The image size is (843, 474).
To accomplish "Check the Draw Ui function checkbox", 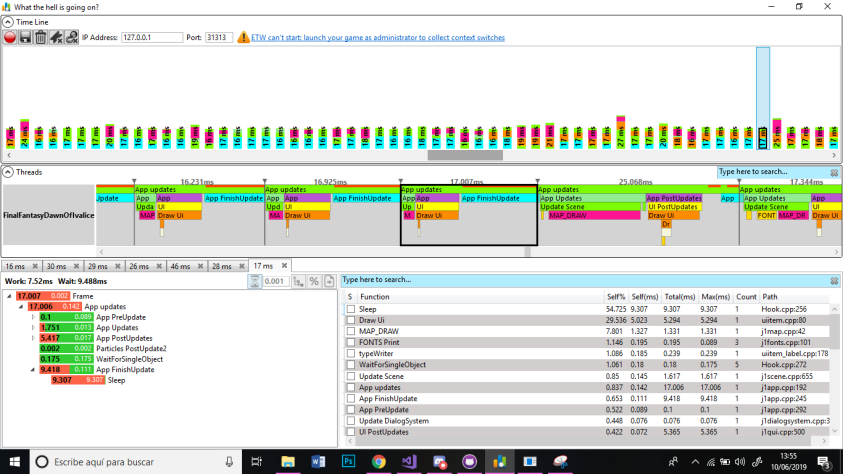I will tap(351, 320).
